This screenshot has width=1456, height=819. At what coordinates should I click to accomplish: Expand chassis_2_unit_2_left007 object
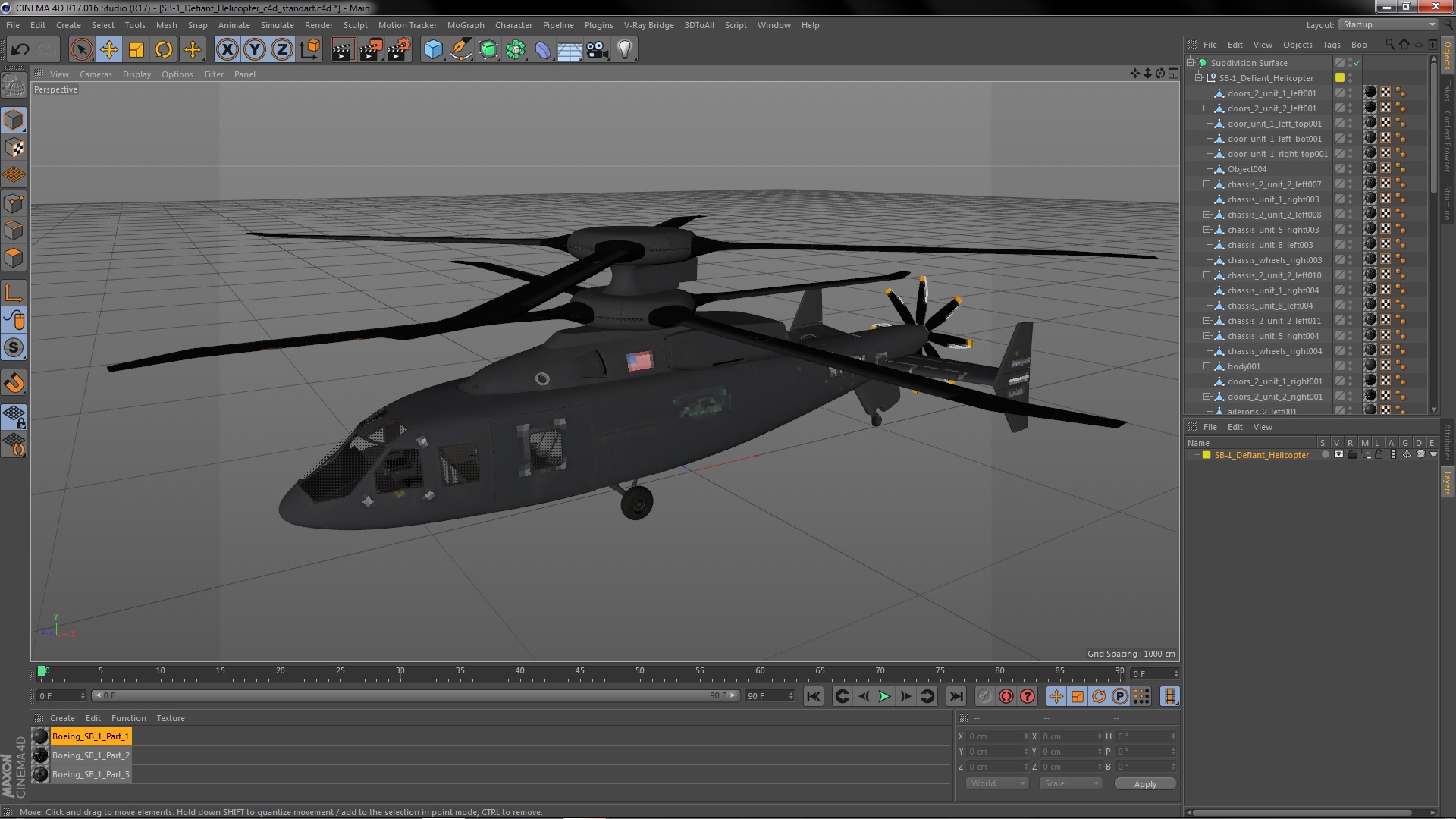pos(1207,184)
